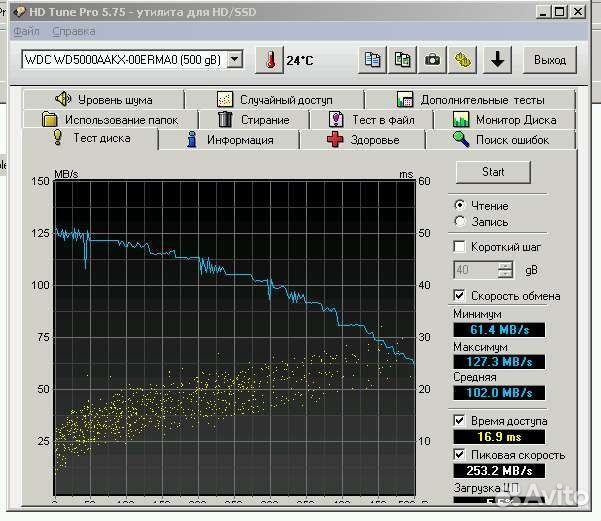Screen dimensions: 601x521
Task: Switch to the Здоровье tab
Action: 363,140
